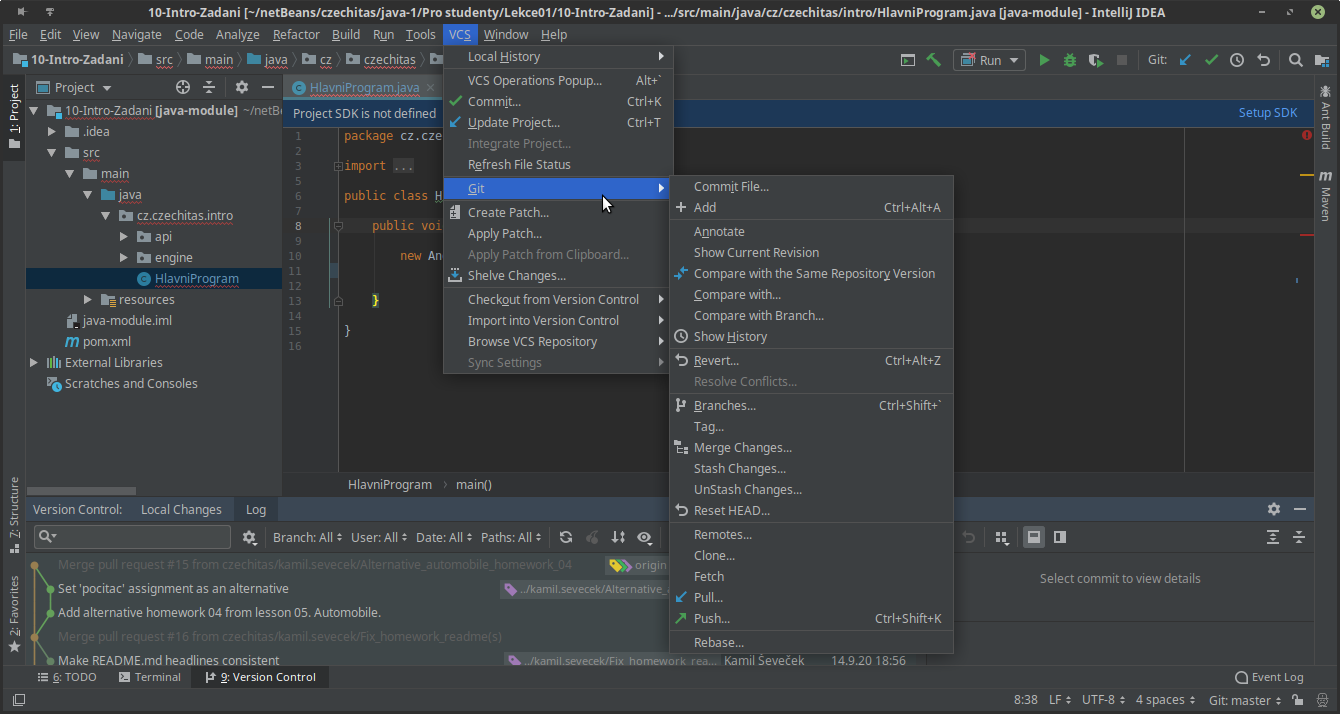Image resolution: width=1340 pixels, height=714 pixels.
Task: Open Git history with the toolbar clock icon
Action: pyautogui.click(x=1237, y=60)
